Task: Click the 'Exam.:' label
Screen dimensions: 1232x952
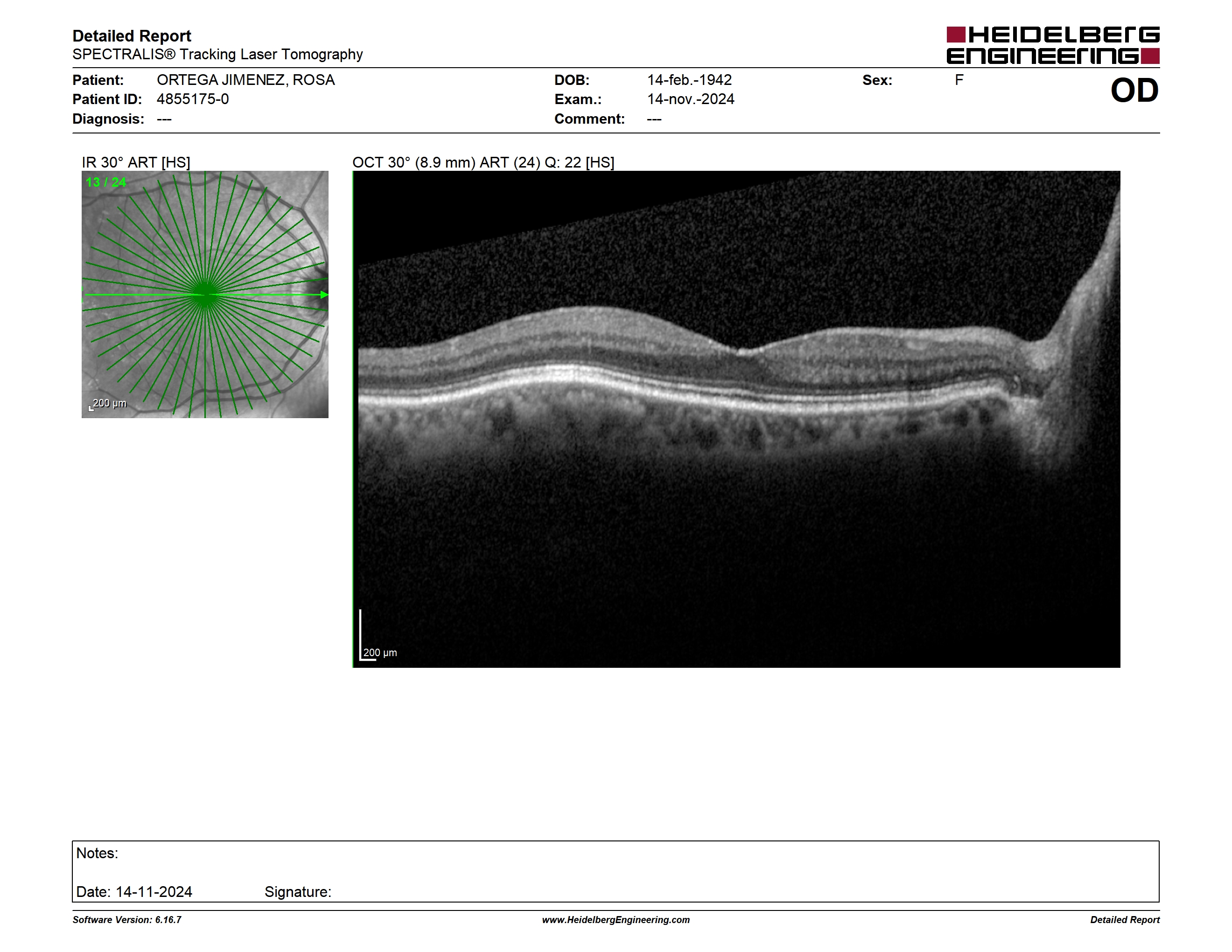Action: pyautogui.click(x=578, y=99)
